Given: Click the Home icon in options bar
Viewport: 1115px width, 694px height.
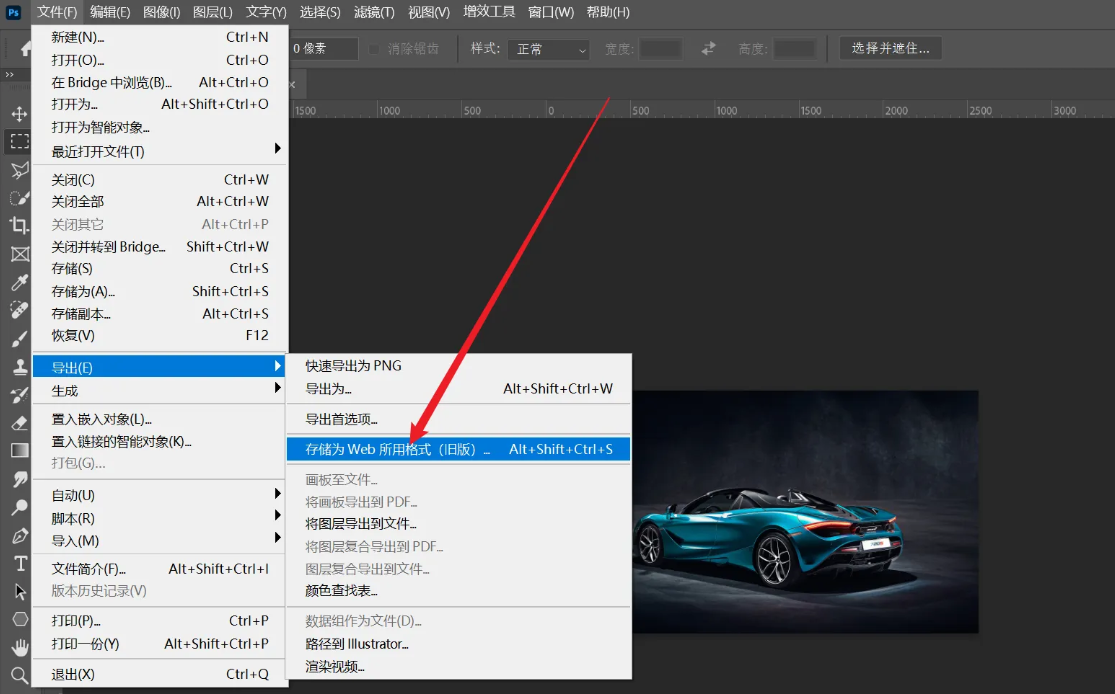Looking at the screenshot, I should pos(26,48).
